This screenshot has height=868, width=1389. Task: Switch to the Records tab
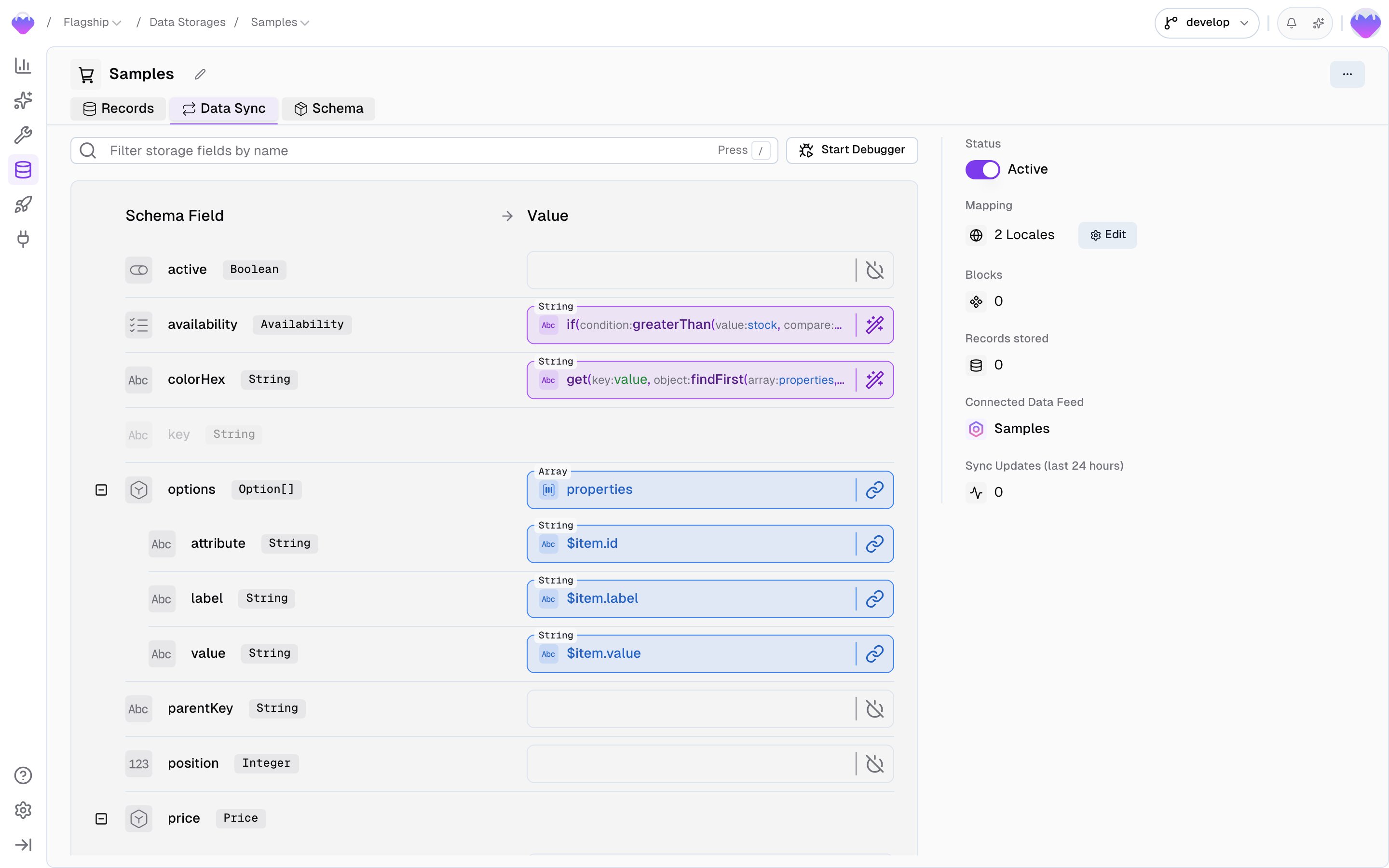[118, 108]
